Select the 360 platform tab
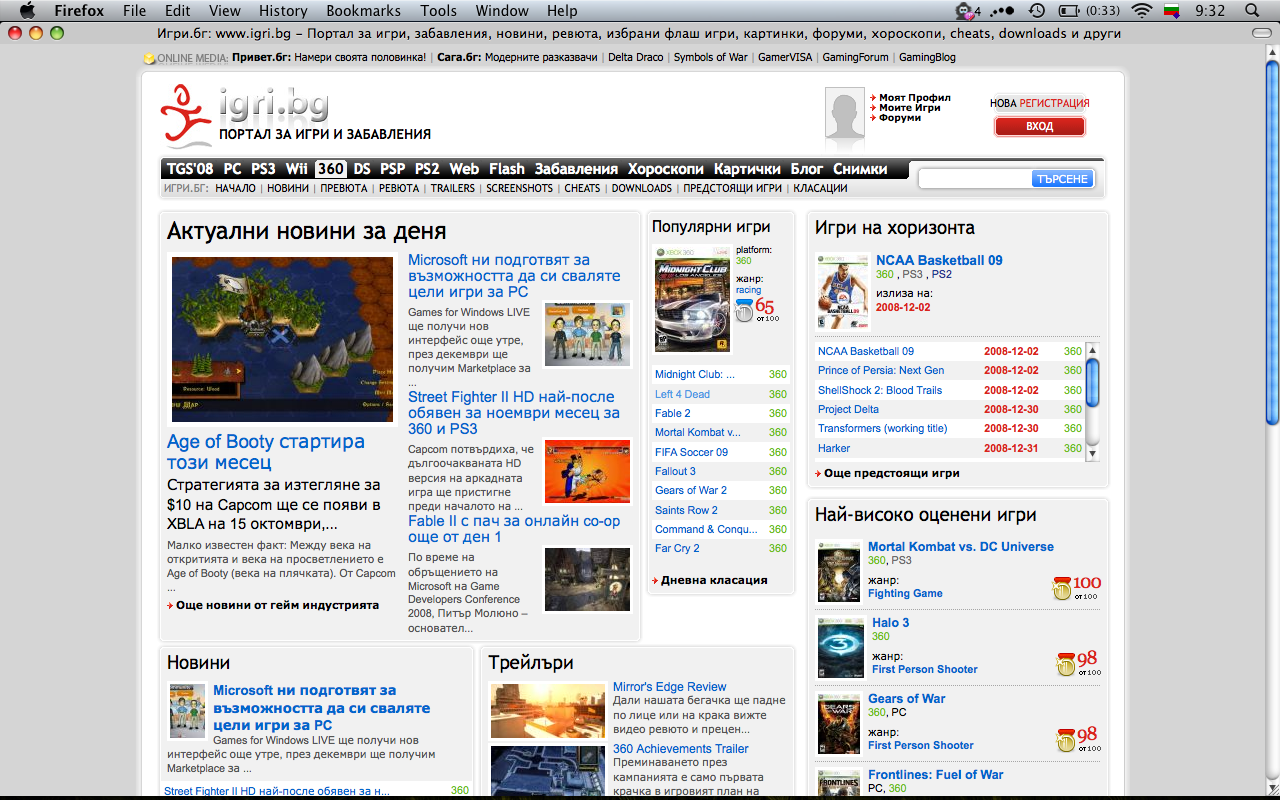The width and height of the screenshot is (1280, 800). [331, 169]
